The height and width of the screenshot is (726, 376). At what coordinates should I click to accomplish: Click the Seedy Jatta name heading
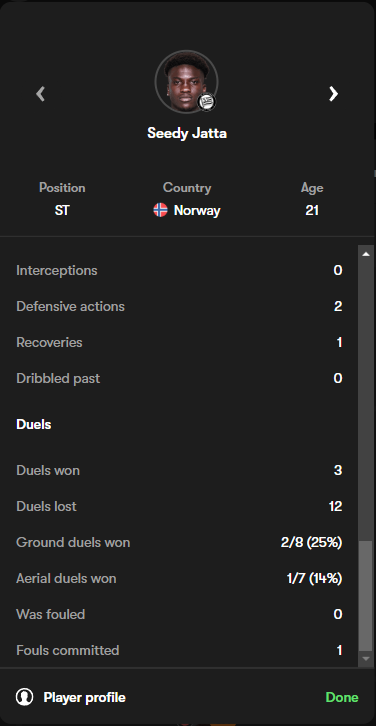pyautogui.click(x=187, y=133)
